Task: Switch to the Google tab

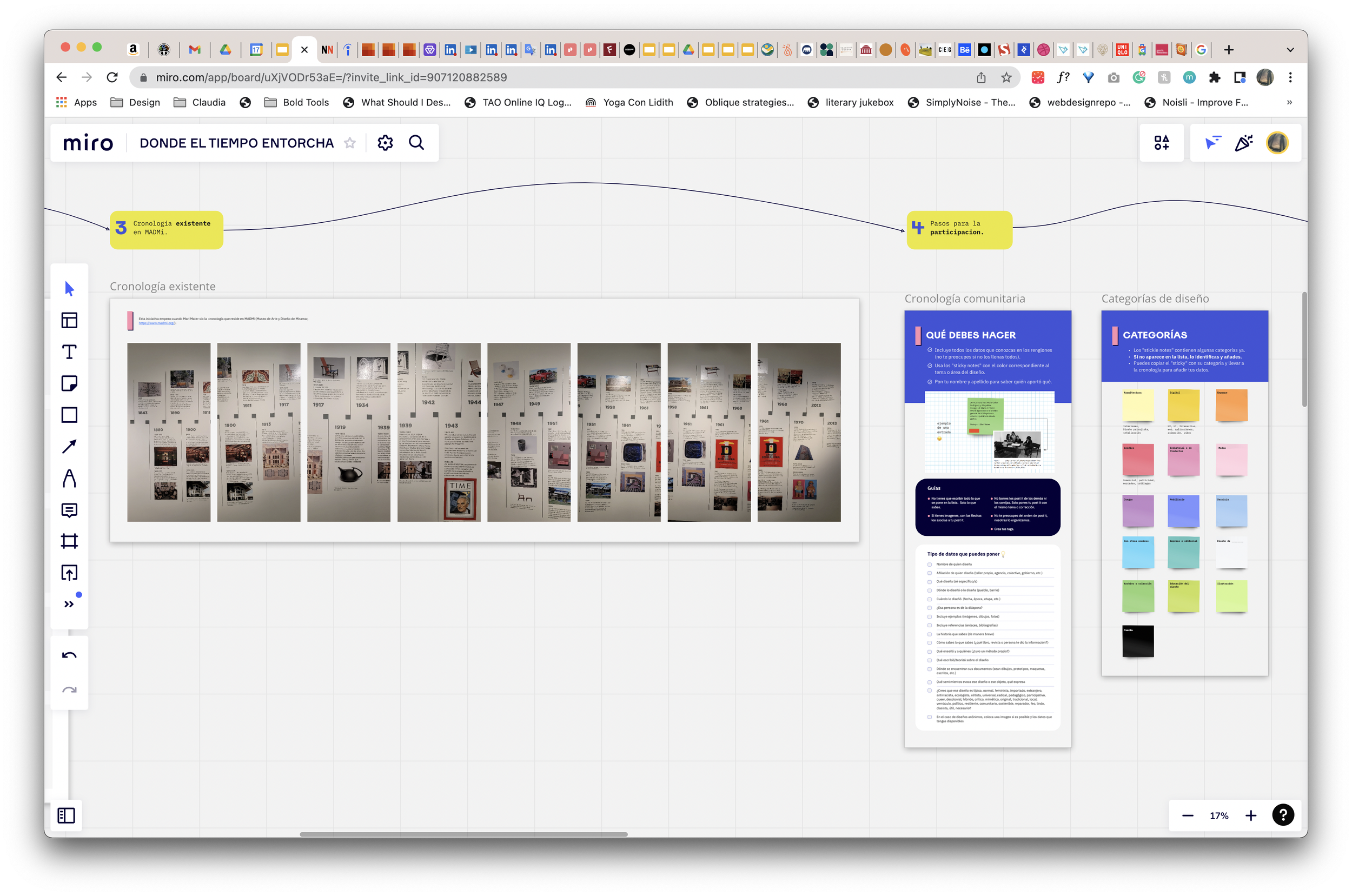Action: (1201, 50)
